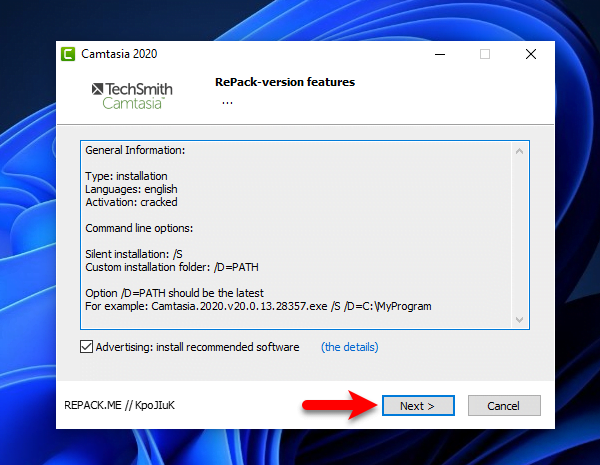The height and width of the screenshot is (465, 600).
Task: Click the 'RePack-version features' heading
Action: click(285, 82)
